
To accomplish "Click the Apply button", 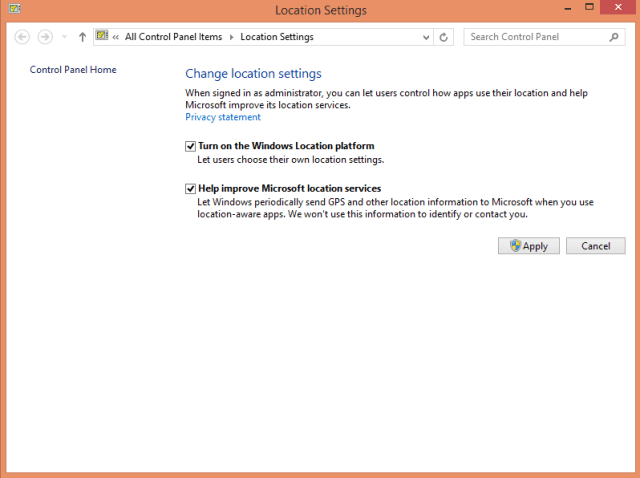I will point(529,246).
